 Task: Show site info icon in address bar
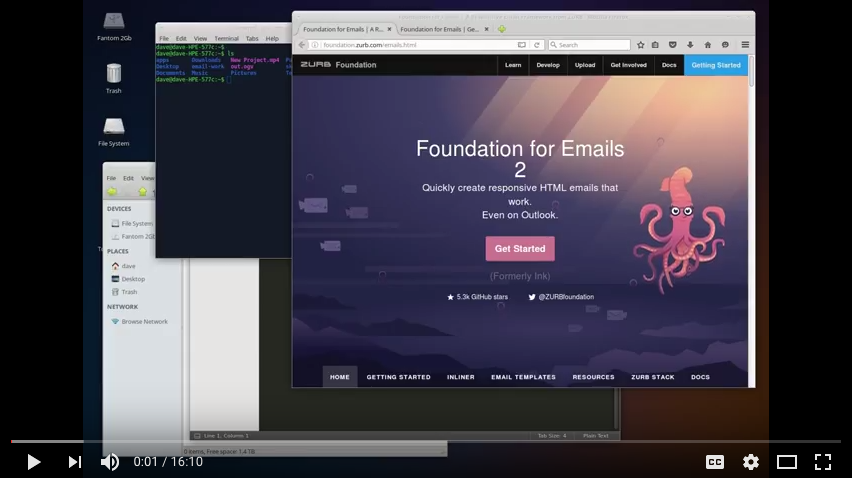[315, 45]
